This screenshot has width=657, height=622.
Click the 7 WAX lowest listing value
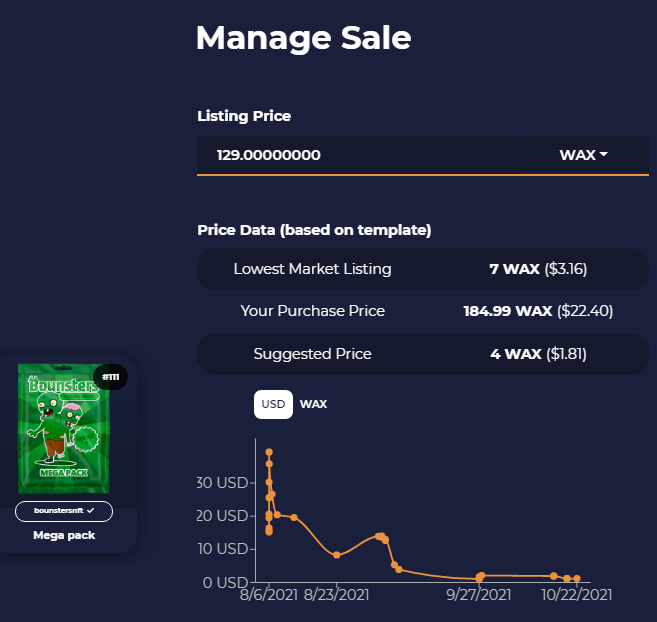515,269
